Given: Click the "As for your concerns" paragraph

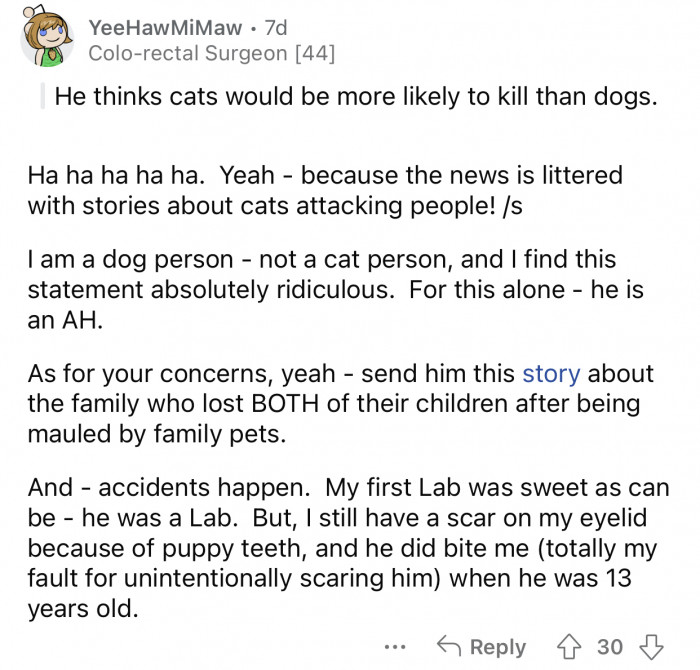Looking at the screenshot, I should point(340,403).
